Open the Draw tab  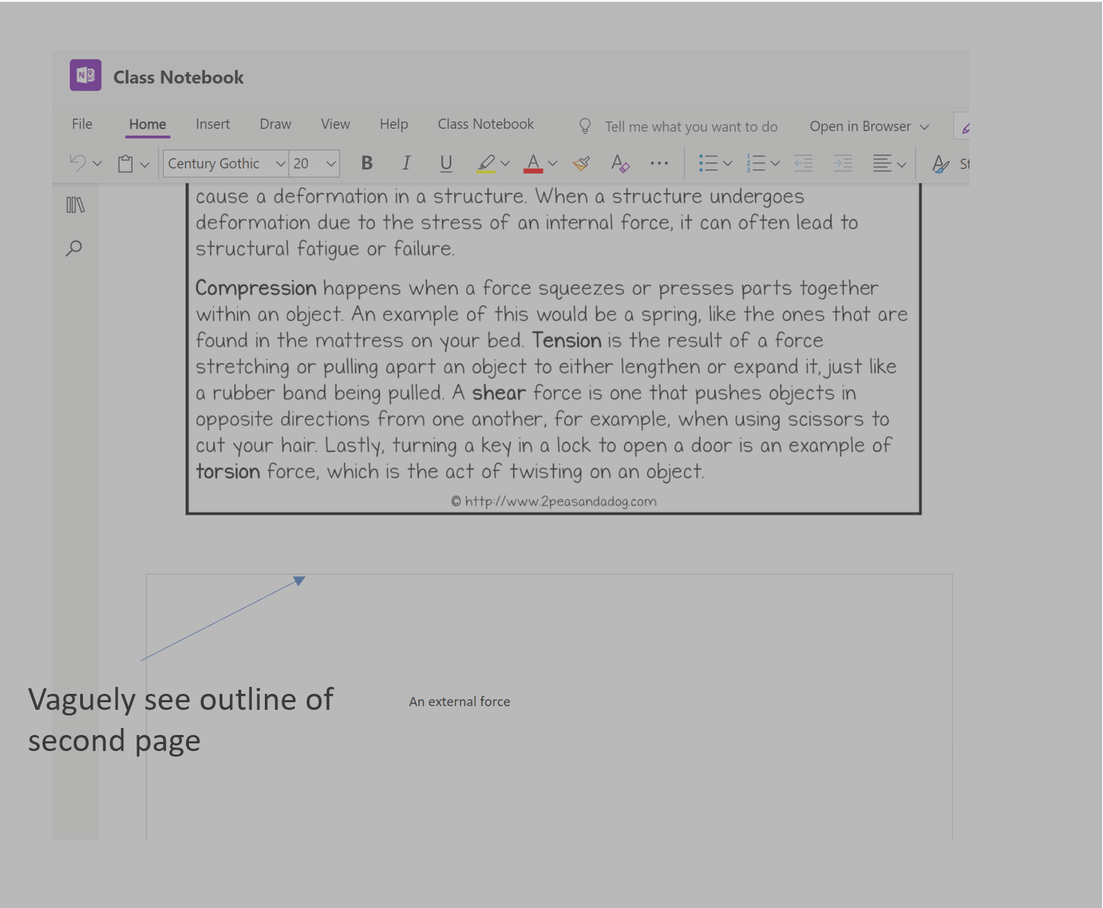click(275, 124)
